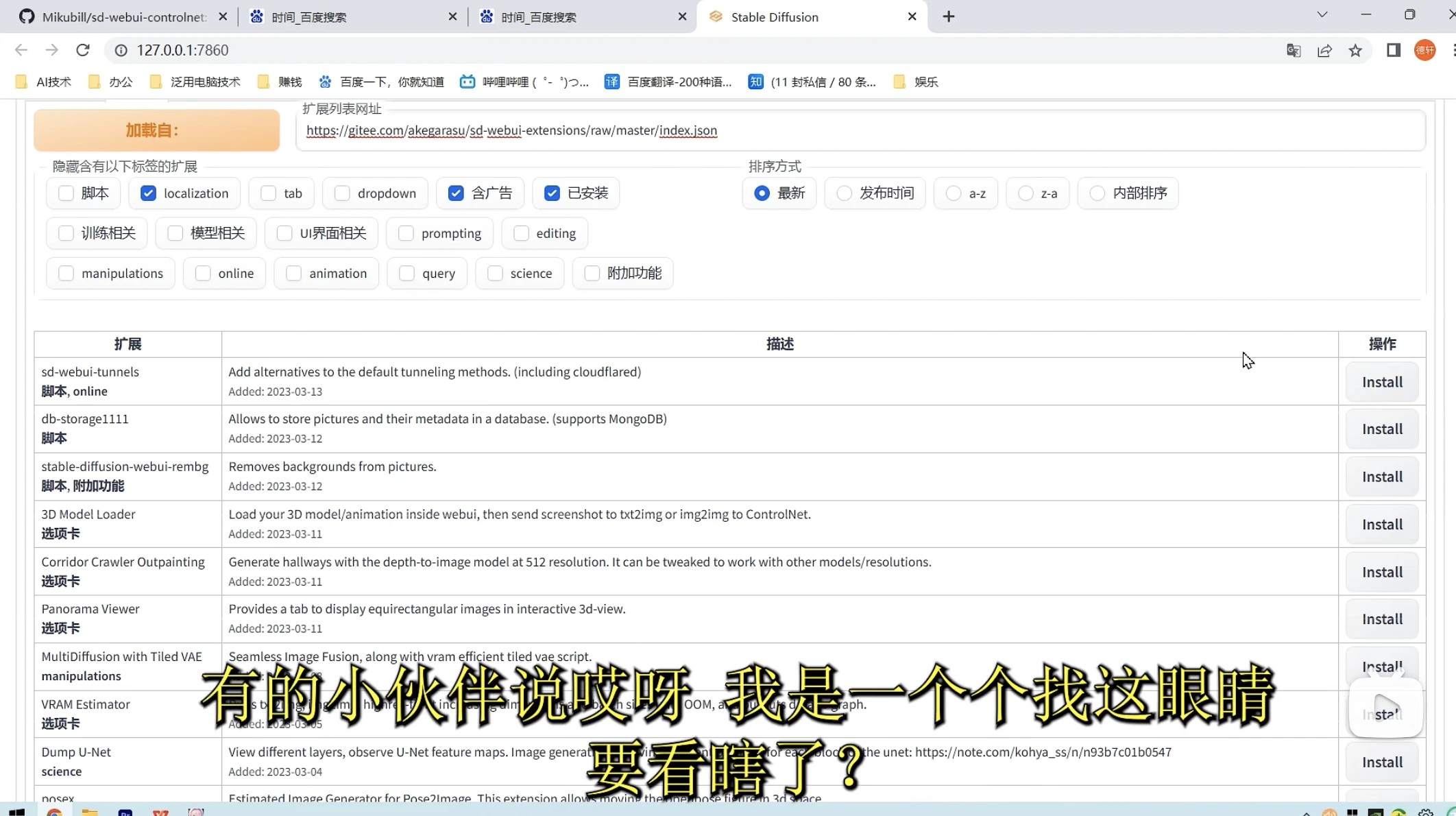
Task: Toggle the training-related 训练相关 filter
Action: tap(66, 233)
